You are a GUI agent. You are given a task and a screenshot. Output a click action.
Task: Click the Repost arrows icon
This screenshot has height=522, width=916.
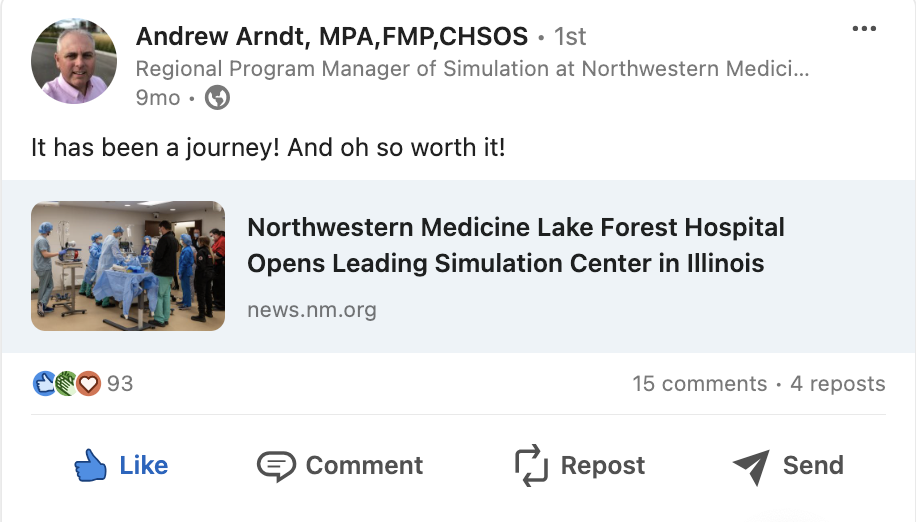[x=531, y=465]
